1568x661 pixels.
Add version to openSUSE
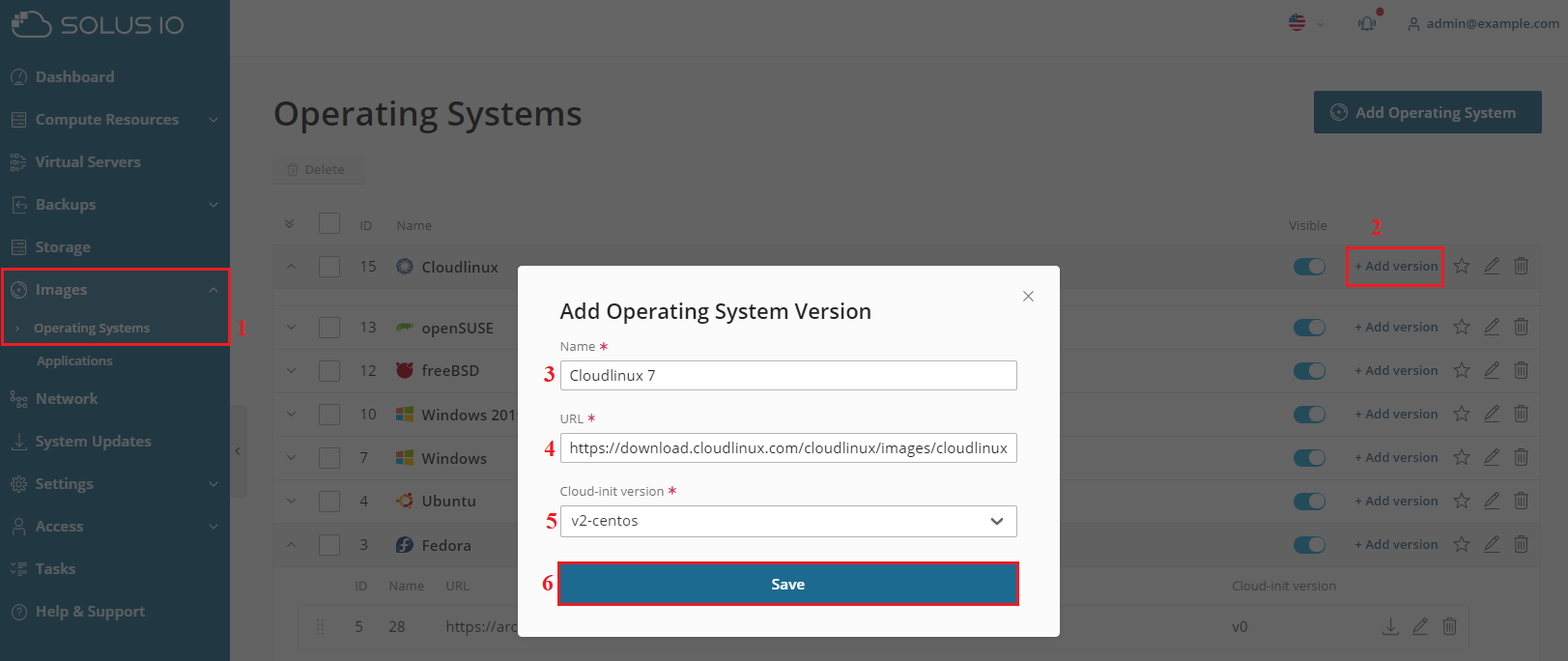click(1396, 328)
